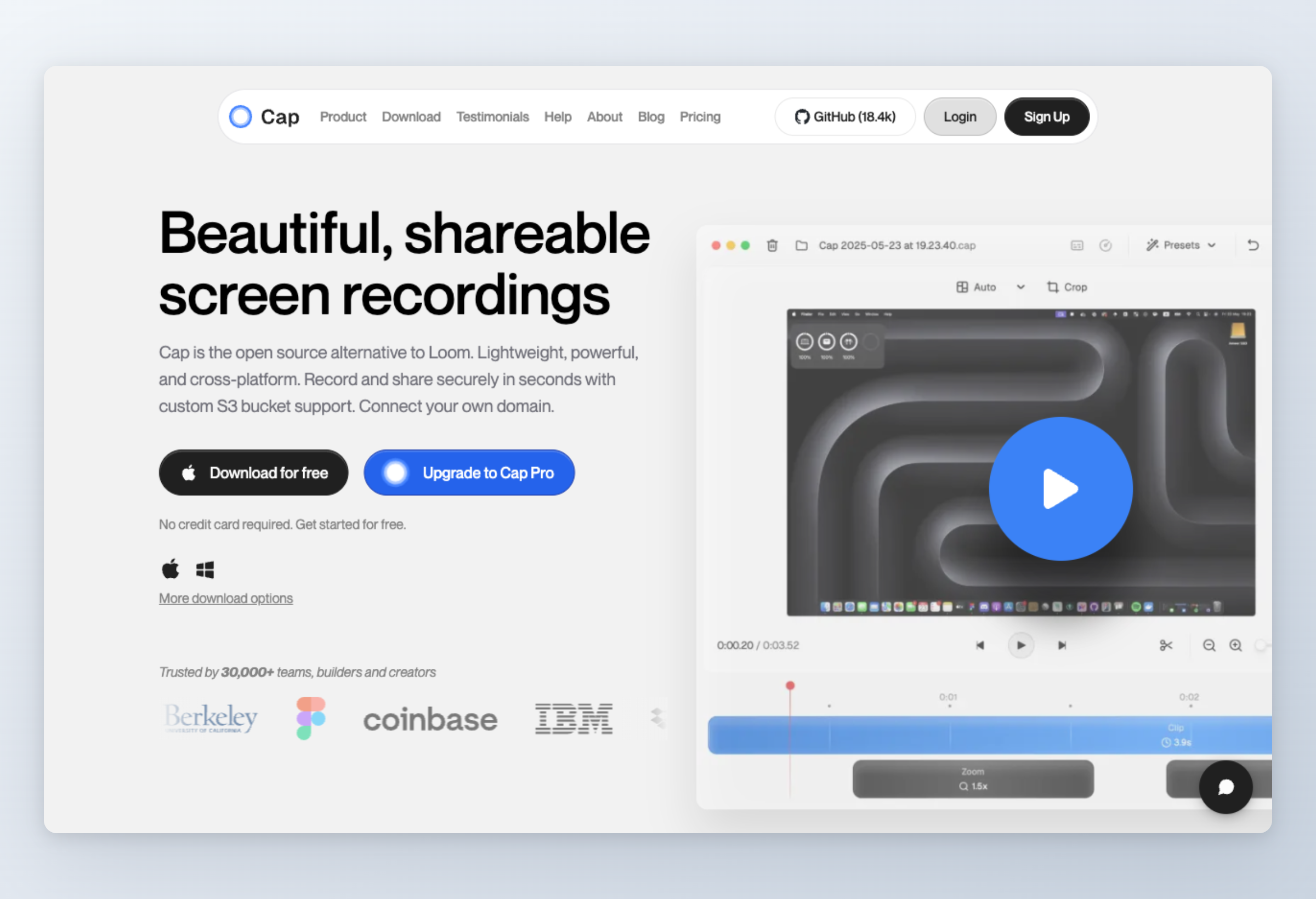1316x899 pixels.
Task: Click the Download for free button
Action: click(x=253, y=473)
